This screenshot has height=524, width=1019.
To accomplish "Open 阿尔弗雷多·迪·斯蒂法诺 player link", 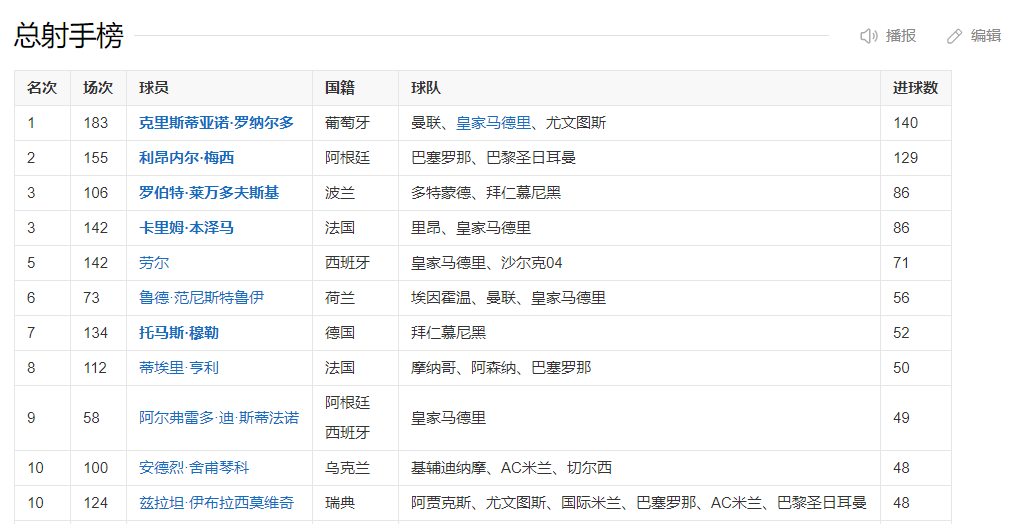I will (x=219, y=418).
